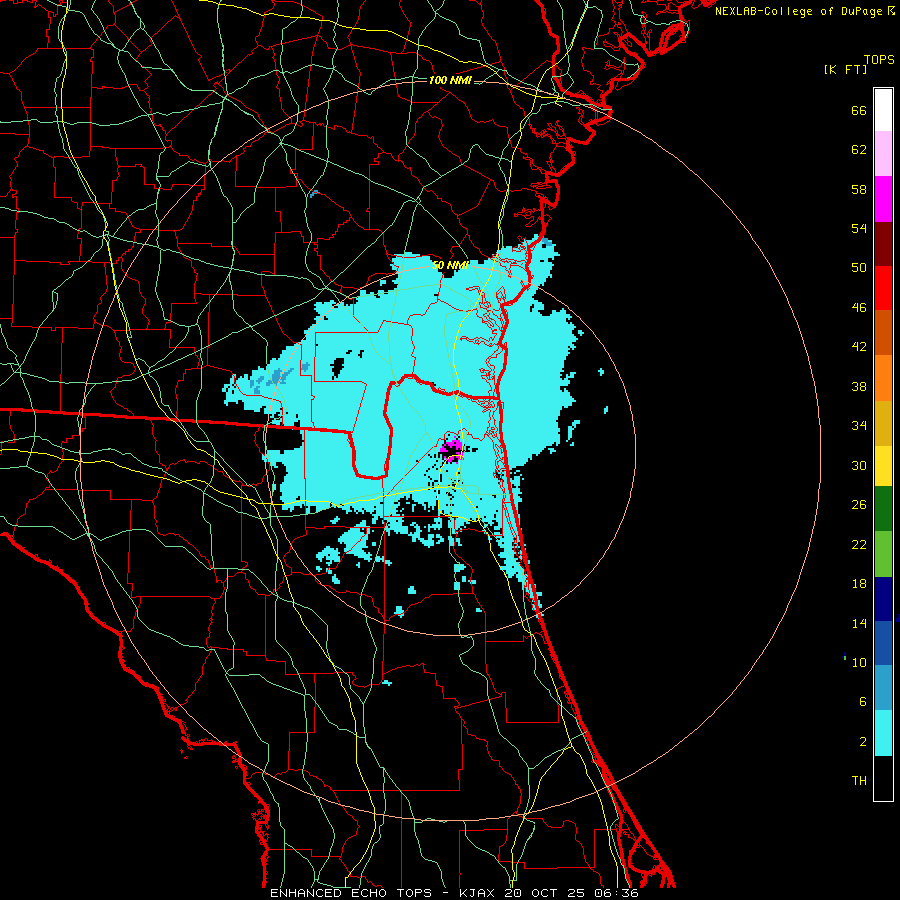The image size is (900, 900).
Task: Select the cyan legend segment
Action: click(883, 733)
